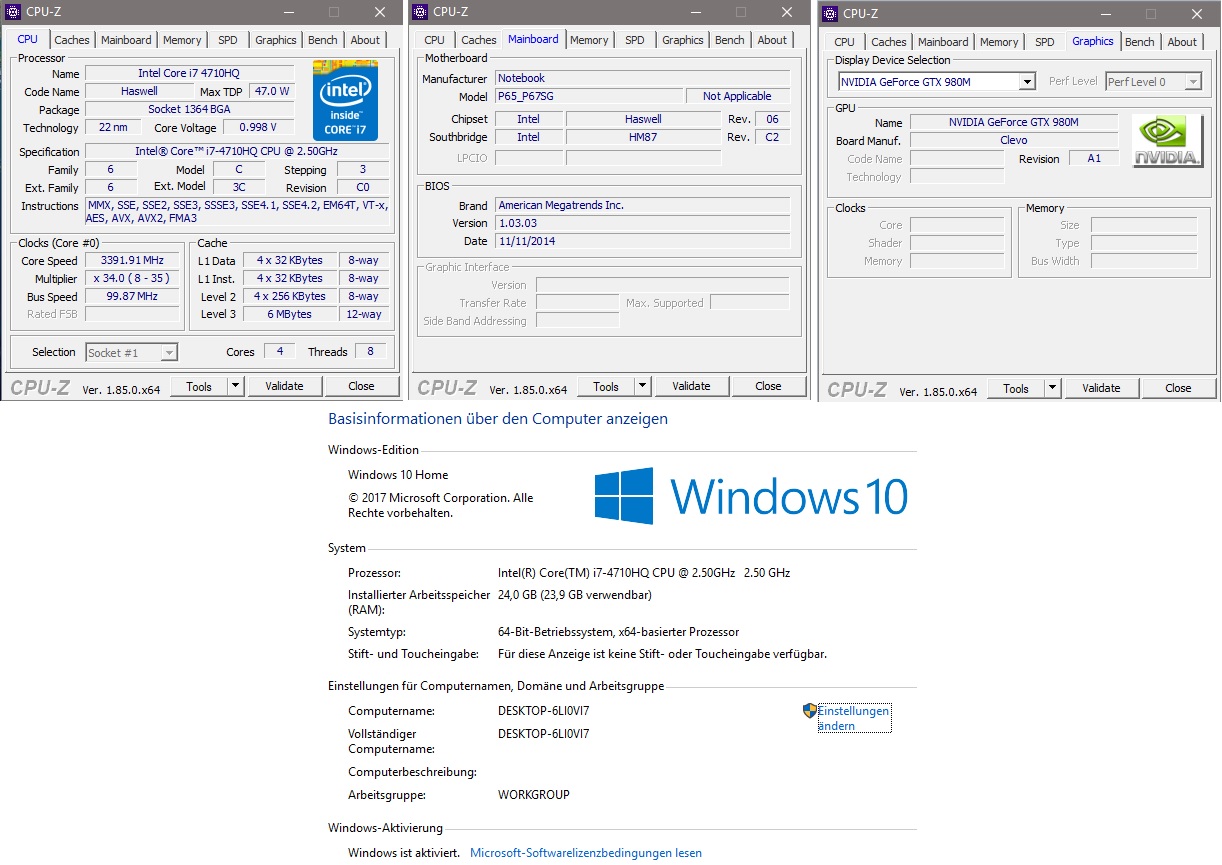Click the Windows 10 Home edition text
This screenshot has width=1222, height=865.
pyautogui.click(x=398, y=475)
